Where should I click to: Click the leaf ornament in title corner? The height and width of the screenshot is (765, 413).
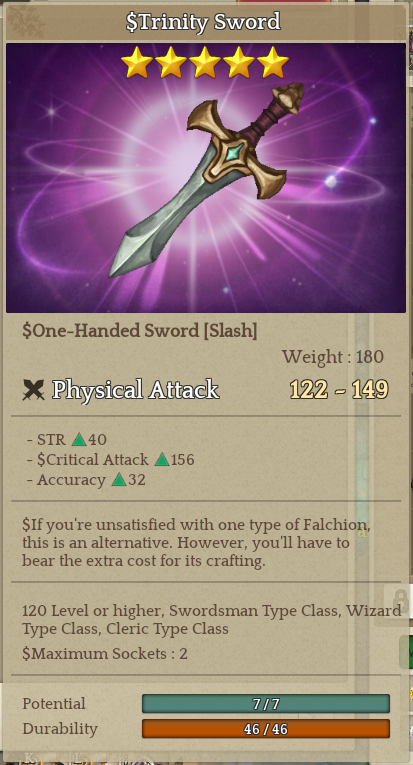click(x=26, y=22)
